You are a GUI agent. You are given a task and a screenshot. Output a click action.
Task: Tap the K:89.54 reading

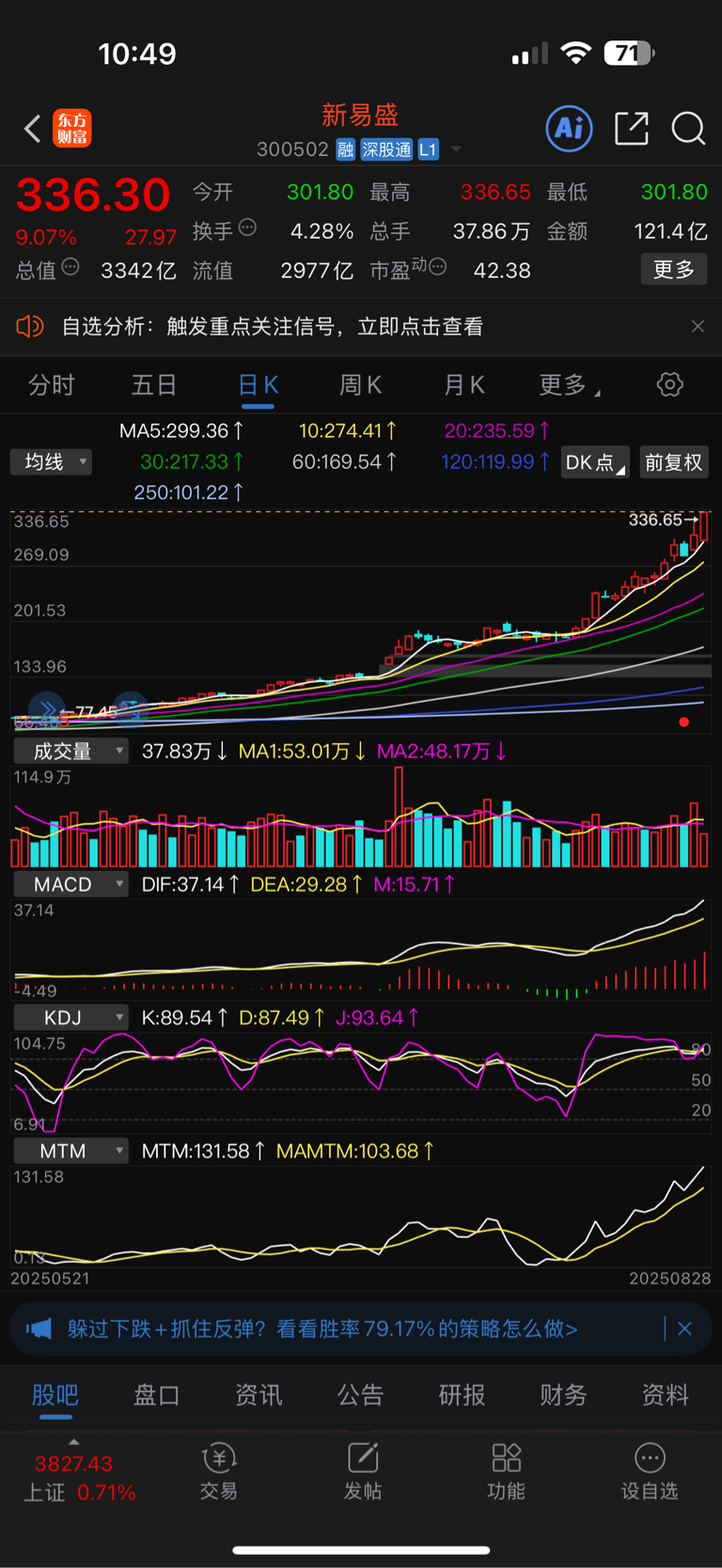[x=183, y=1017]
